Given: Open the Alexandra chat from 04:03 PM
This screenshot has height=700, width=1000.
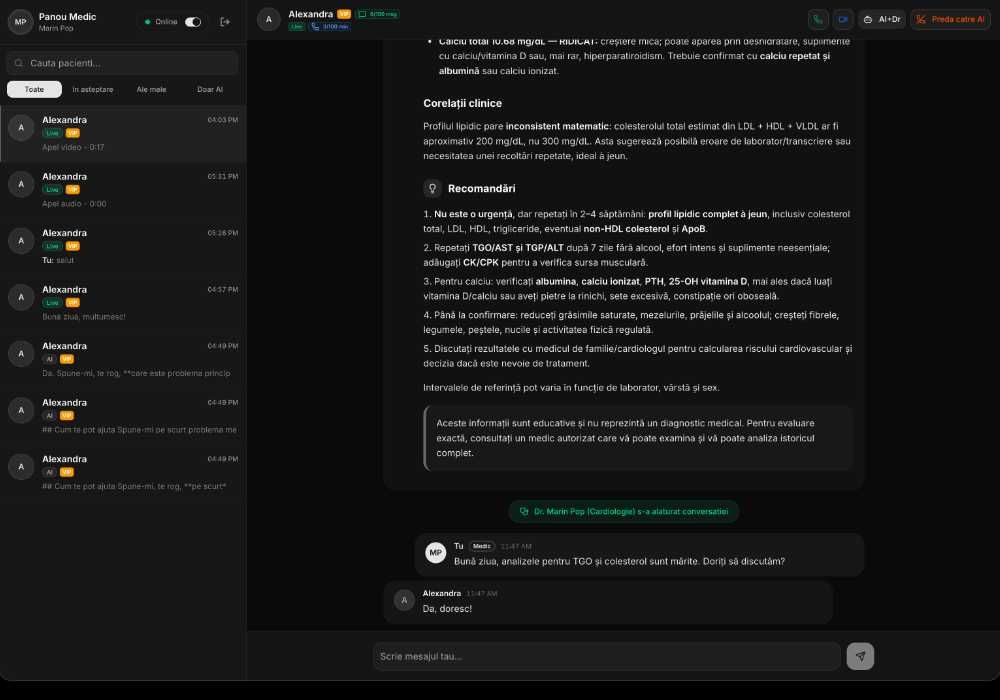Looking at the screenshot, I should pos(123,133).
